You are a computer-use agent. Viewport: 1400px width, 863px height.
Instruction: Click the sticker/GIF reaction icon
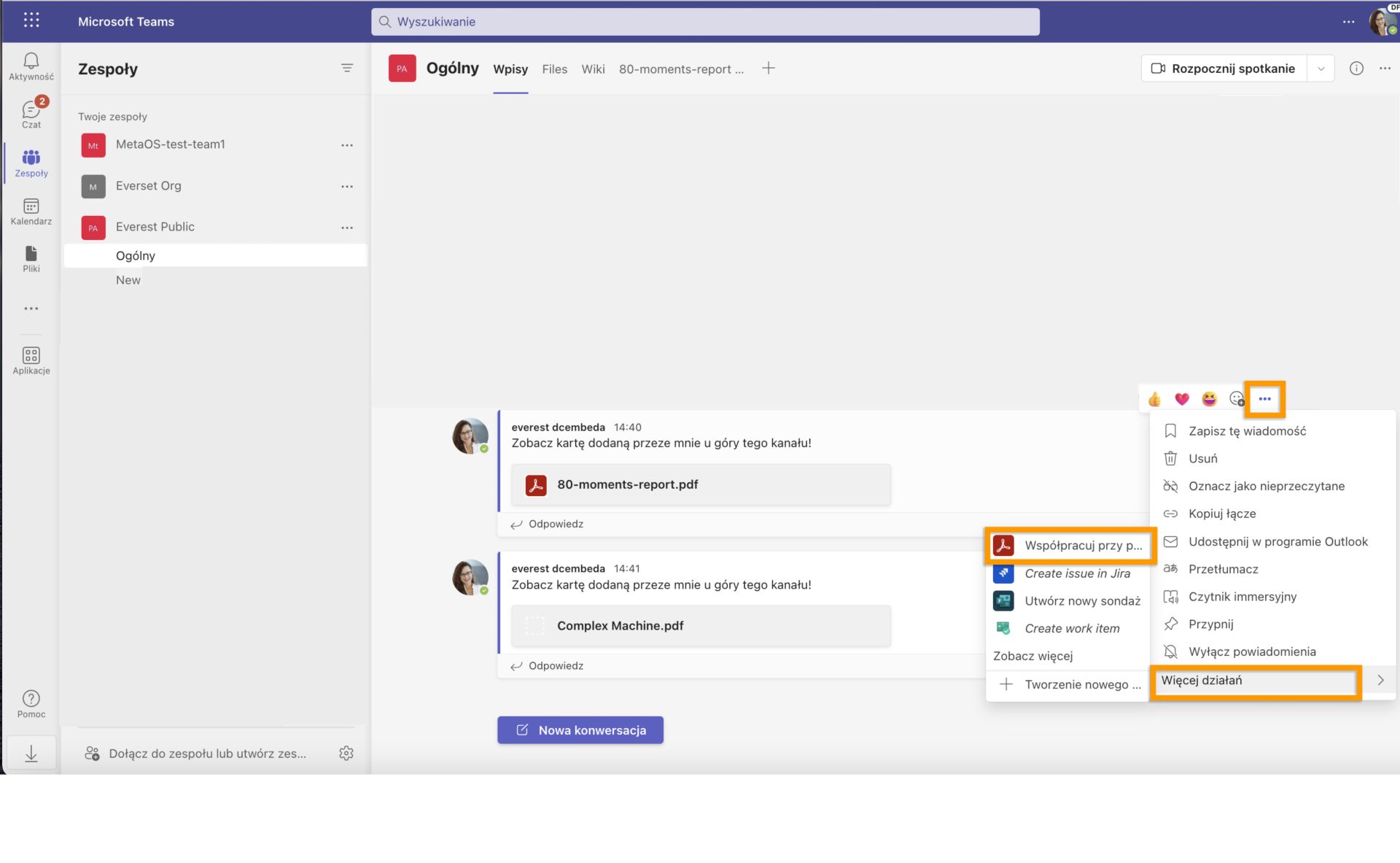(x=1235, y=399)
